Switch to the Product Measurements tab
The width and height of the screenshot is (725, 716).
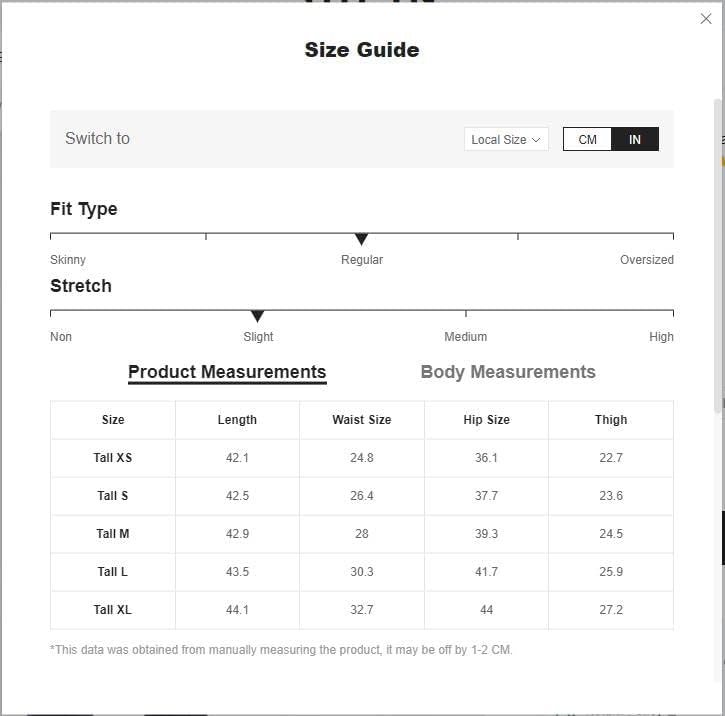click(227, 372)
